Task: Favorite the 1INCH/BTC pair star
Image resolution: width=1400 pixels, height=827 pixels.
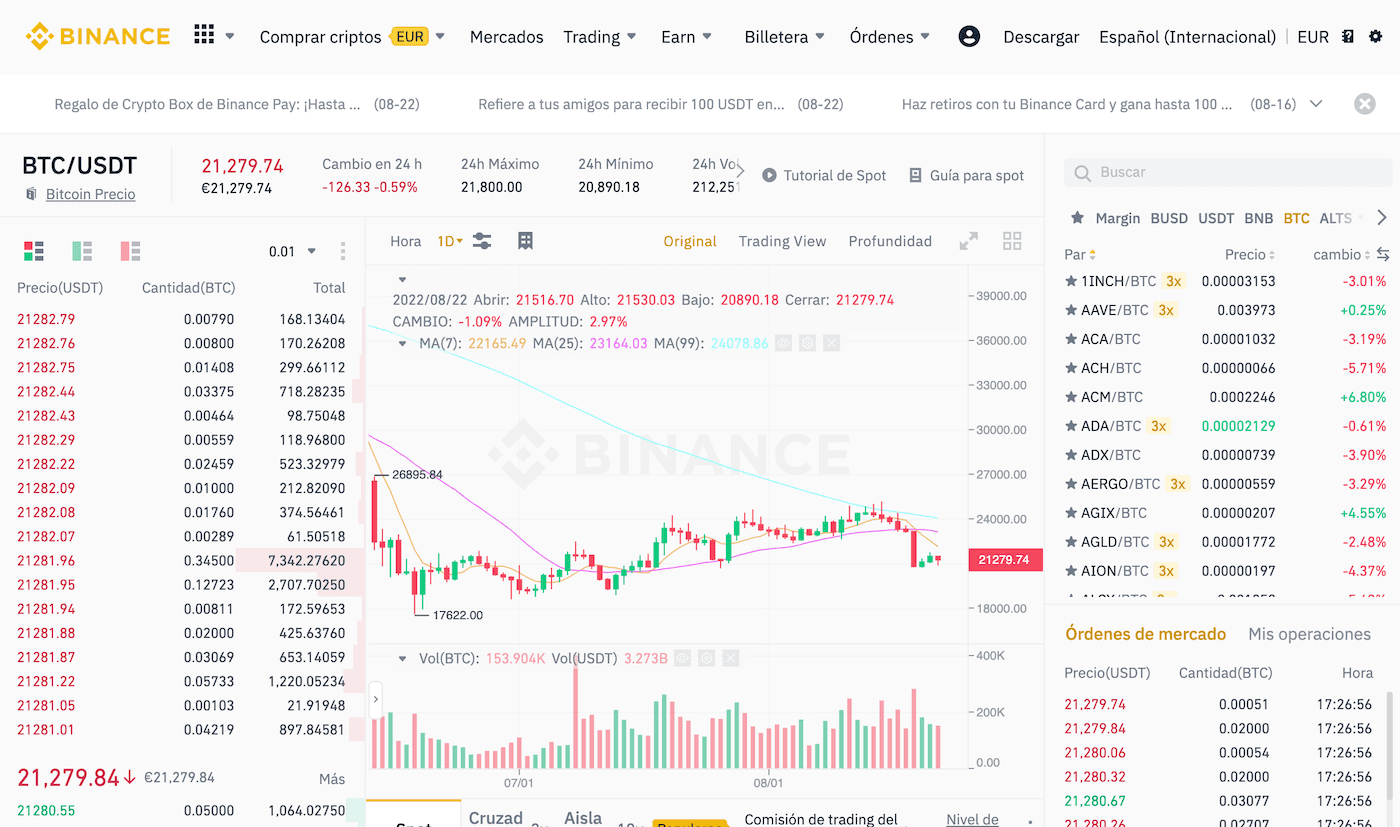Action: [1071, 281]
